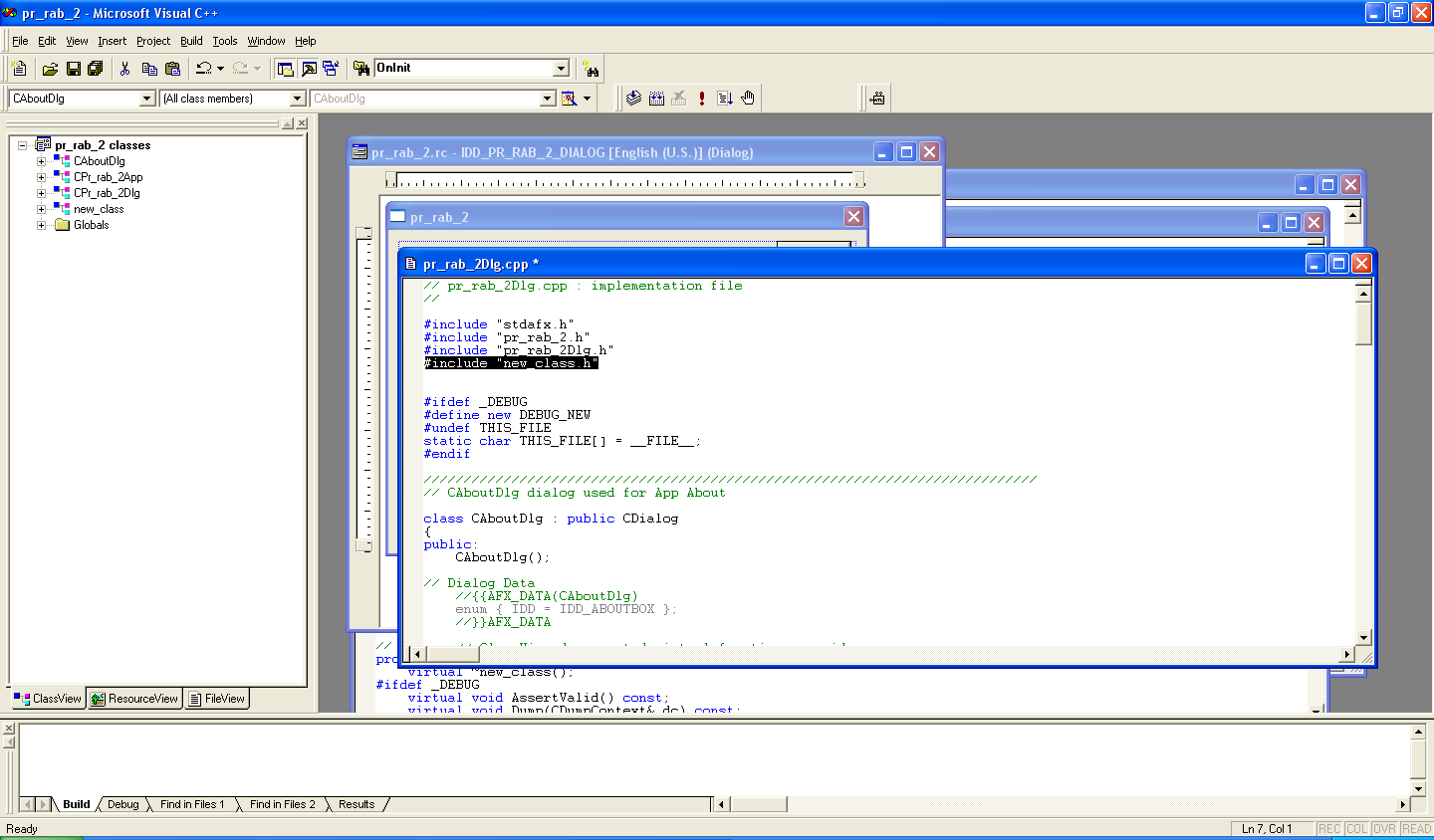This screenshot has height=840, width=1434.
Task: Click the code editor horizontal scrollbar right arrow
Action: (1347, 654)
